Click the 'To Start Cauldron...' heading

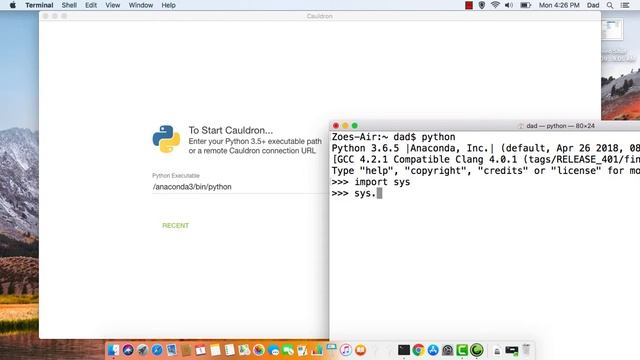231,130
